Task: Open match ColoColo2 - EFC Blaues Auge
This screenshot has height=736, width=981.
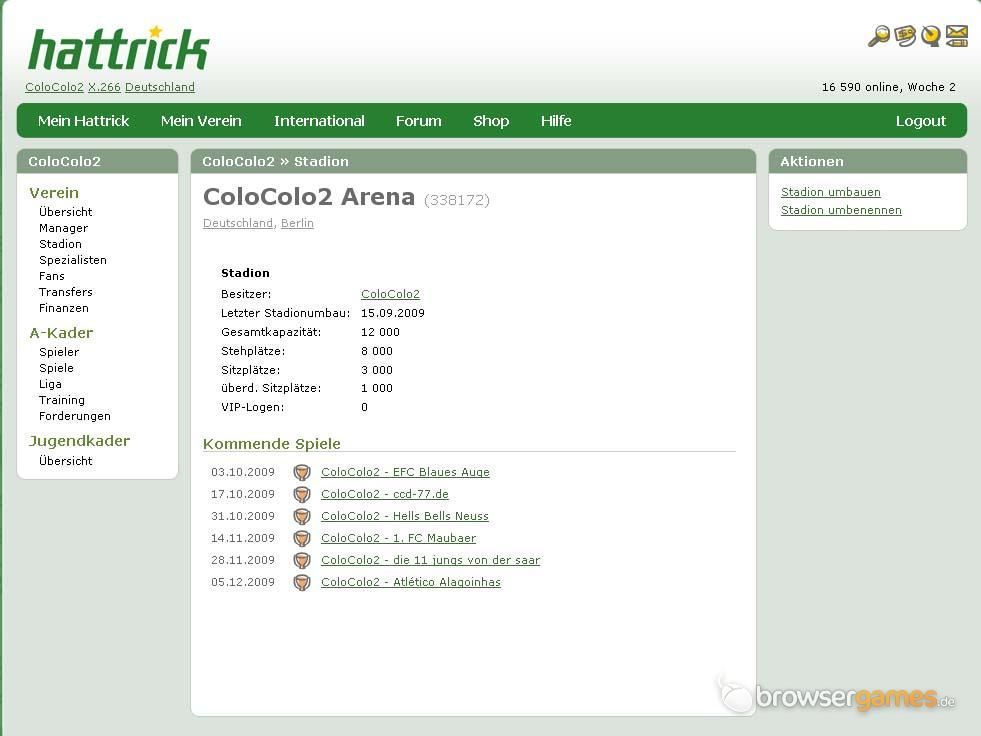Action: click(x=405, y=473)
